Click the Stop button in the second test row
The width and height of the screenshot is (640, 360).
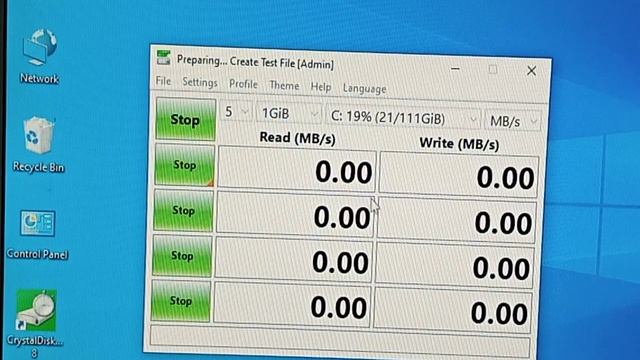[183, 210]
